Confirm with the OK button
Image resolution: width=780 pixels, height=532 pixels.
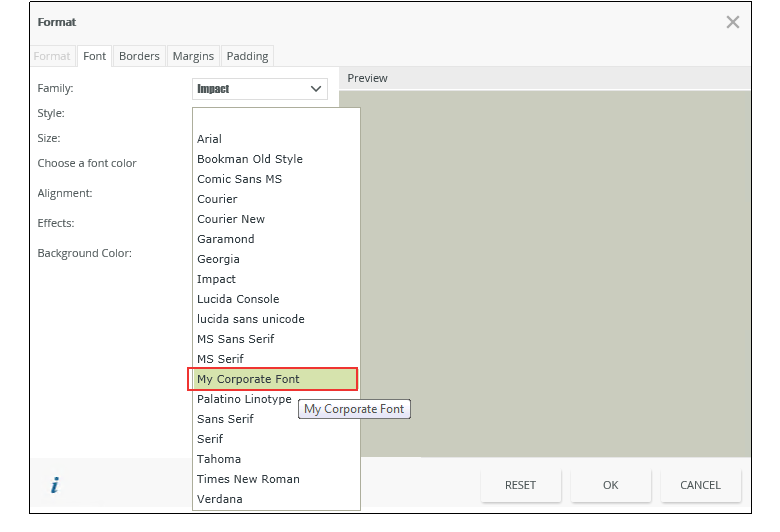click(610, 485)
